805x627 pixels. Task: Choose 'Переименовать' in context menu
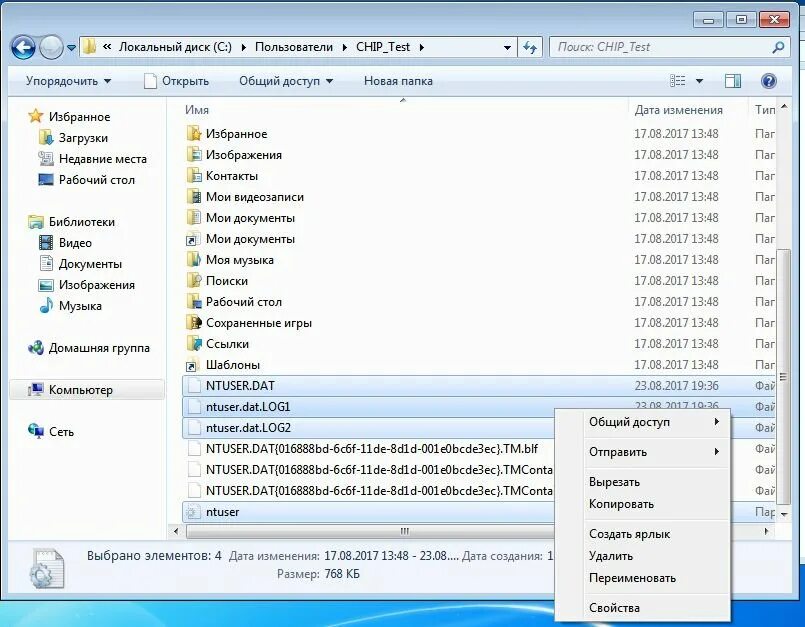[643, 578]
